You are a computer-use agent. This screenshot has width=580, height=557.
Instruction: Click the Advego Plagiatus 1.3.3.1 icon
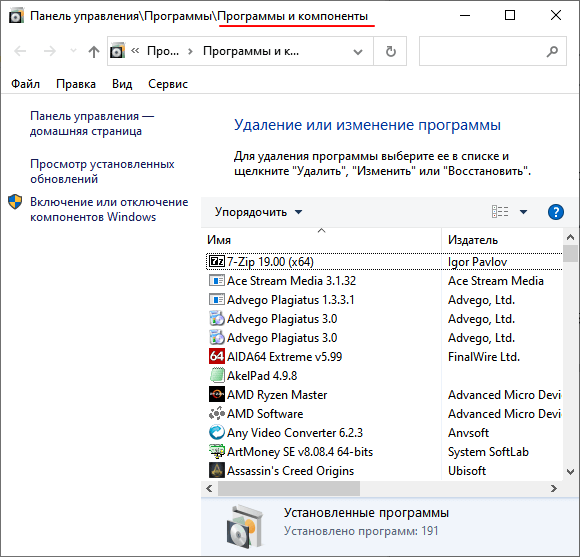[217, 299]
